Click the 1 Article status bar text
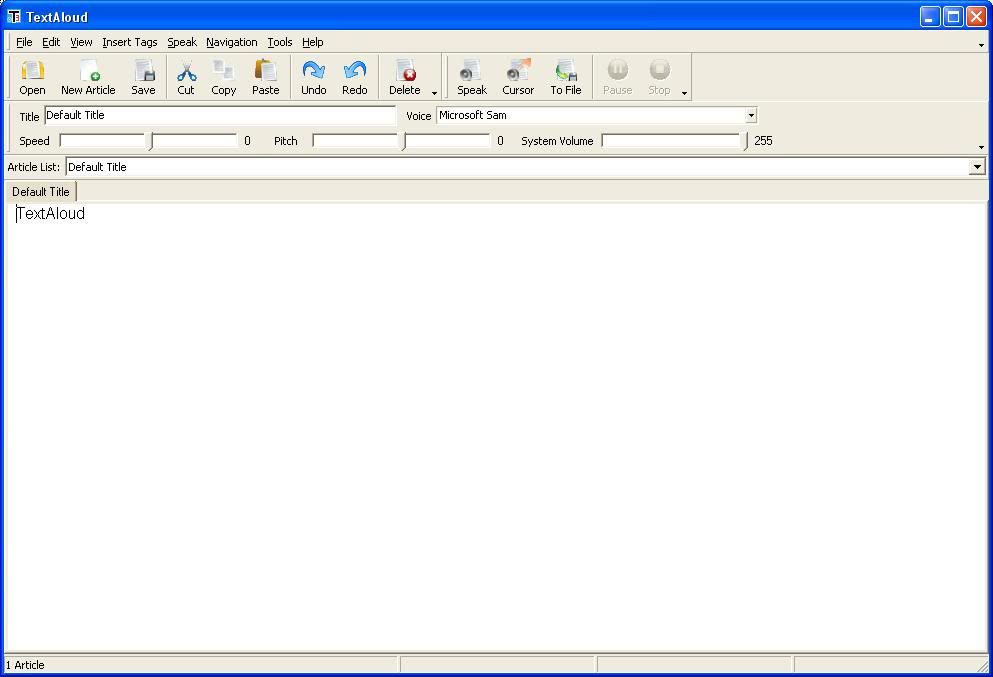The width and height of the screenshot is (993, 677). pyautogui.click(x=25, y=665)
